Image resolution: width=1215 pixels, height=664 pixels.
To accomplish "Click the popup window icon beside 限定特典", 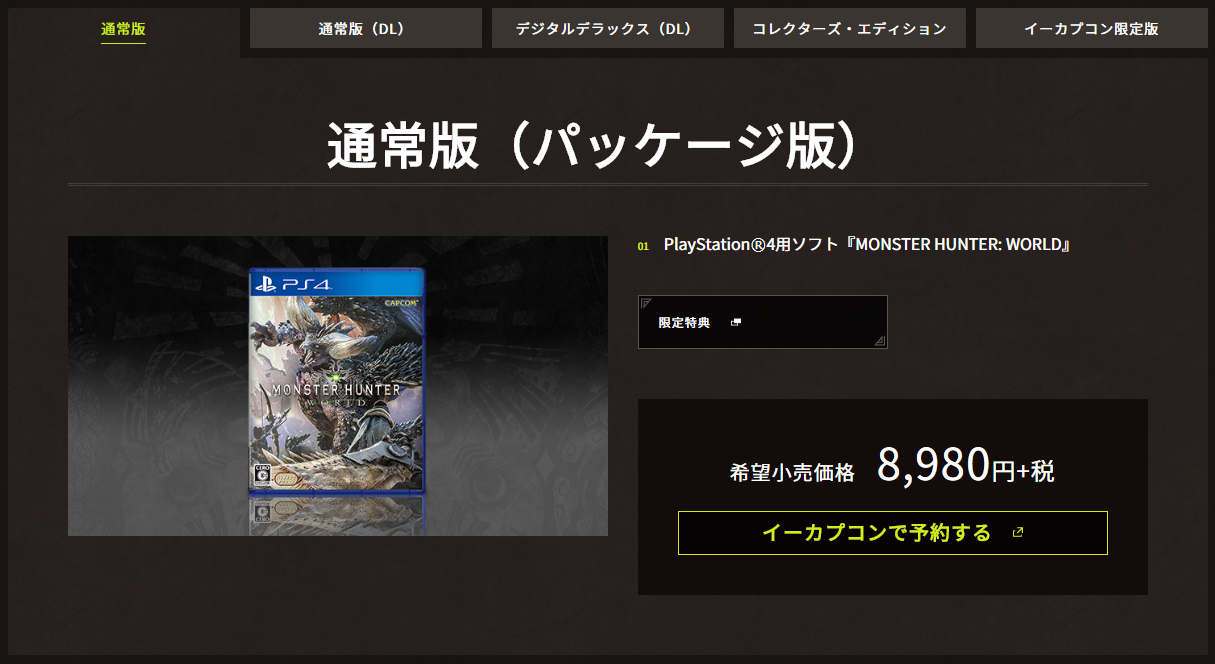I will 736,322.
